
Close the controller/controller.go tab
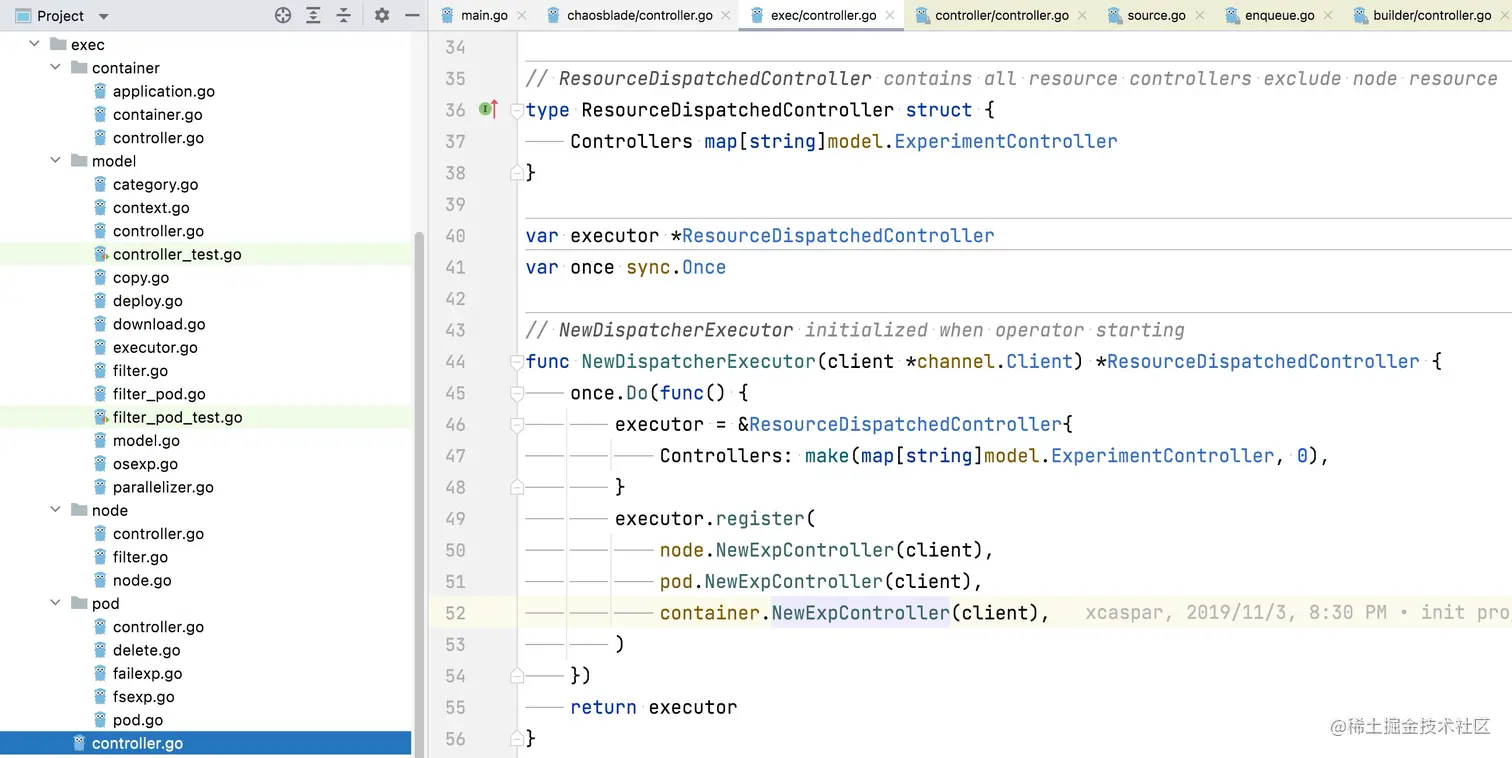pyautogui.click(x=1083, y=16)
